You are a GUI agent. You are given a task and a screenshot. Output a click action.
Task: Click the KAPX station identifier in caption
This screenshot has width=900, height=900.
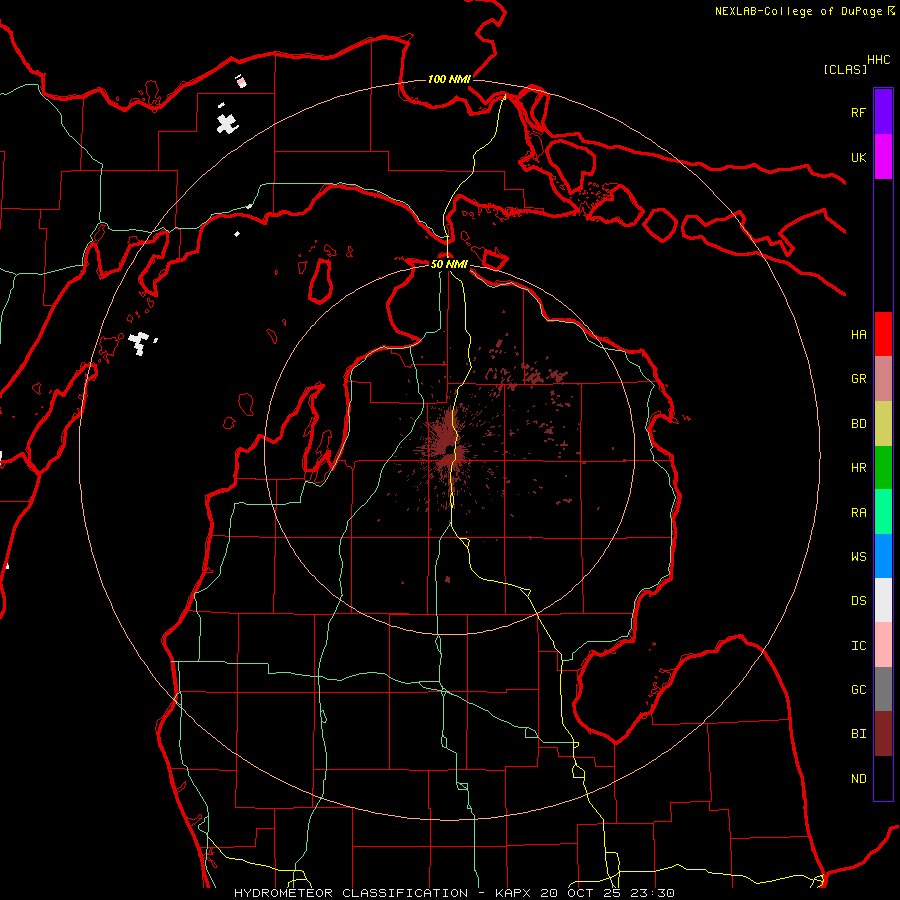(515, 893)
